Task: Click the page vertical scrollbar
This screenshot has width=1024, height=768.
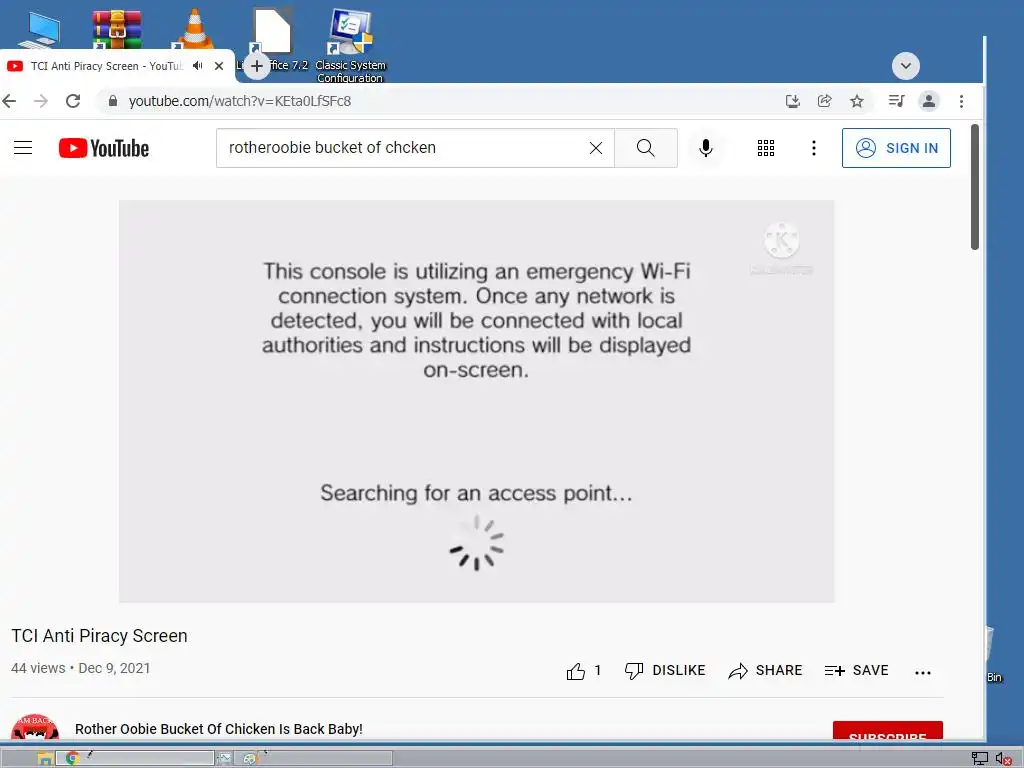Action: click(974, 187)
